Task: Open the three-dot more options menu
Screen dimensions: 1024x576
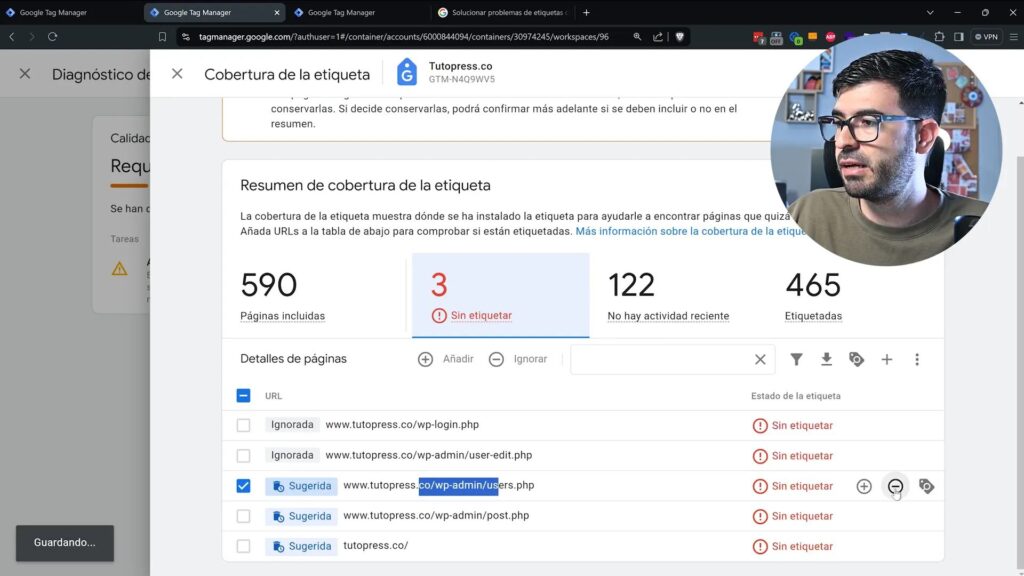Action: pos(917,359)
